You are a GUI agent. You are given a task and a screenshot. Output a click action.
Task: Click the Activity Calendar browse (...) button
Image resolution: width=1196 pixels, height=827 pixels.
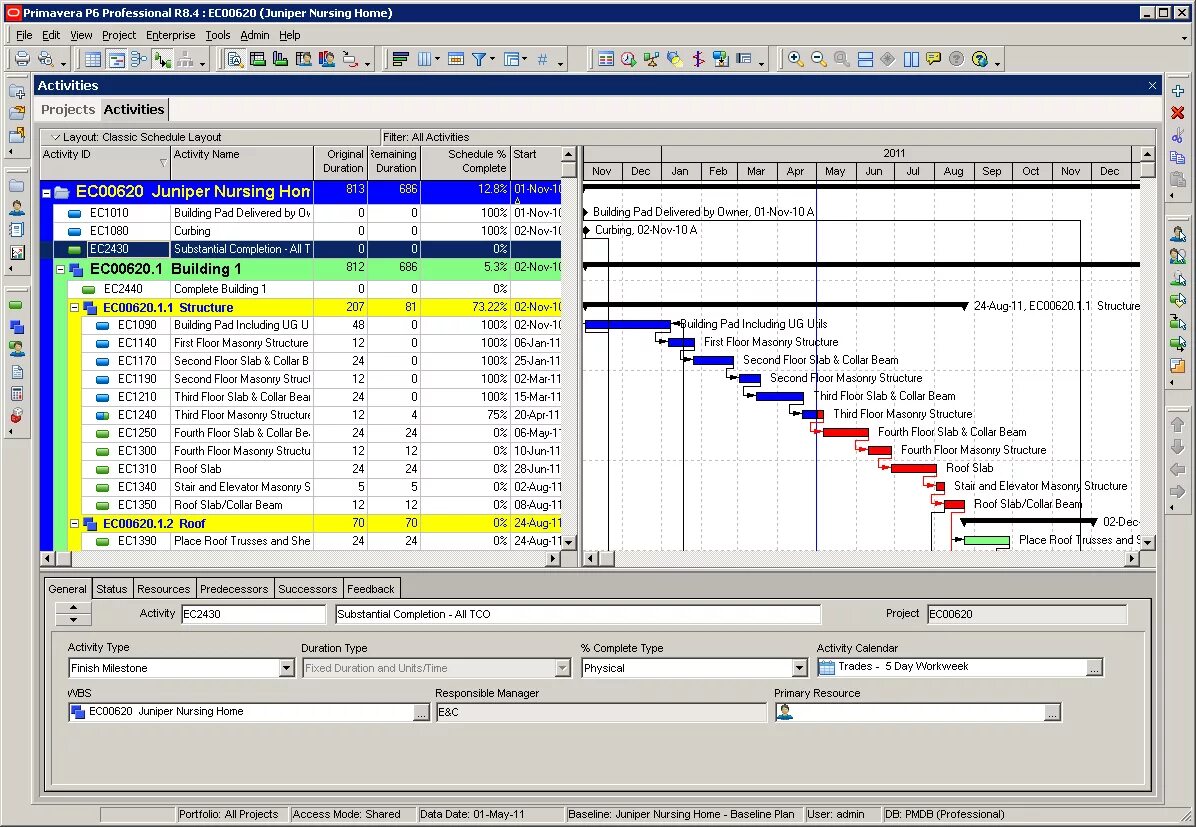pyautogui.click(x=1094, y=668)
